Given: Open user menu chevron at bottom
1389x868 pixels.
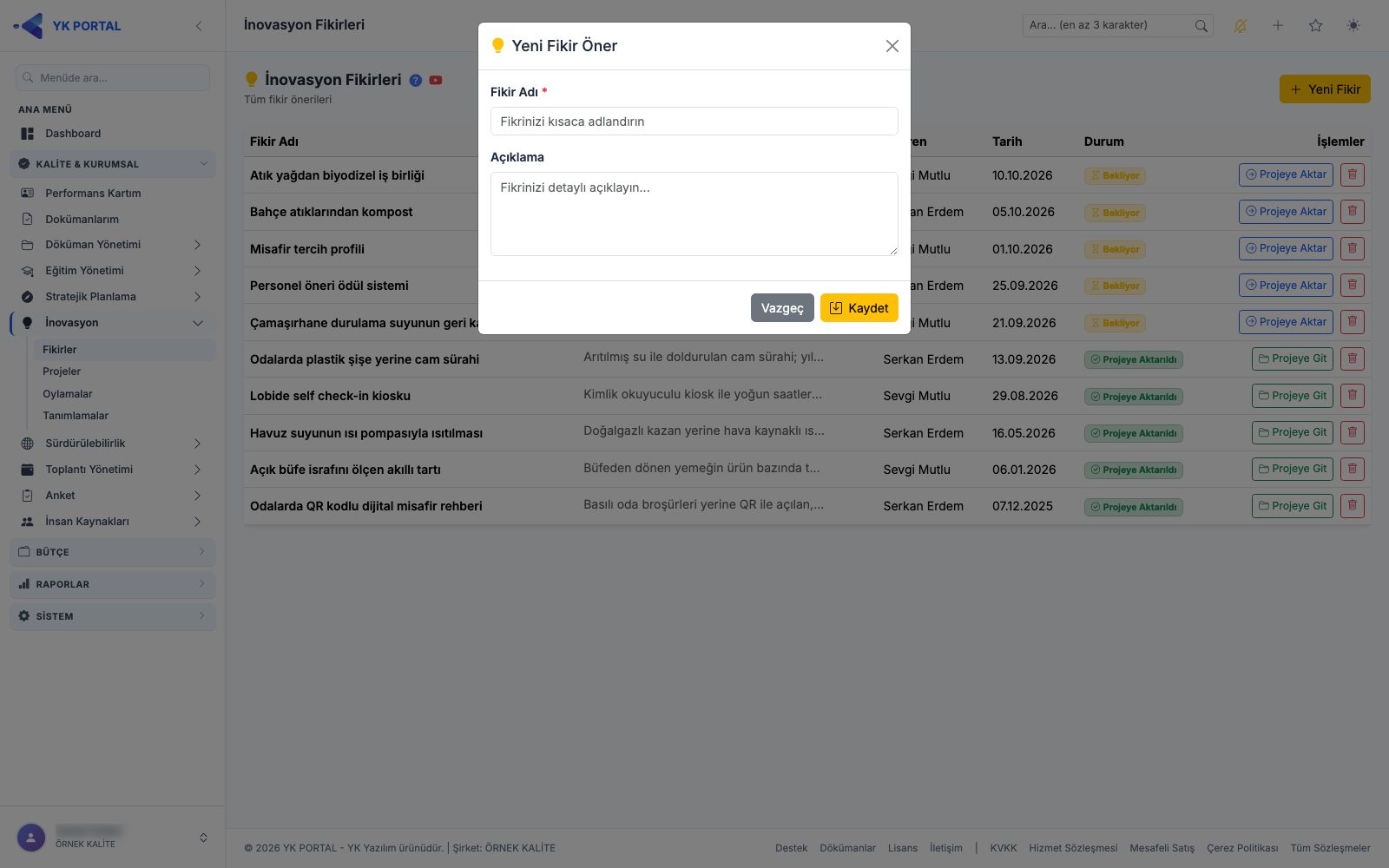Looking at the screenshot, I should click(203, 838).
